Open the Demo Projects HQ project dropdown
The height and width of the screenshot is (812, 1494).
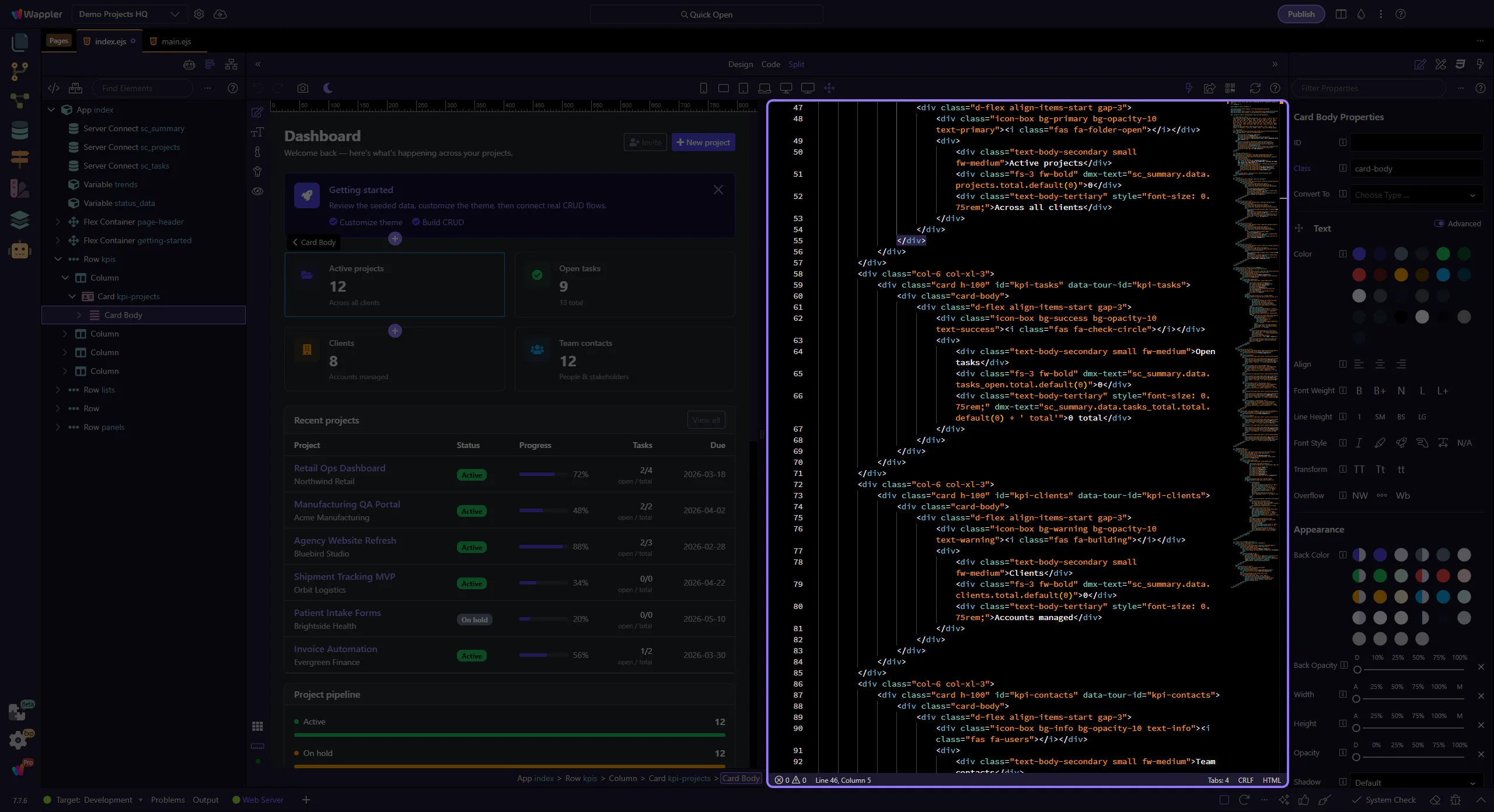point(130,14)
